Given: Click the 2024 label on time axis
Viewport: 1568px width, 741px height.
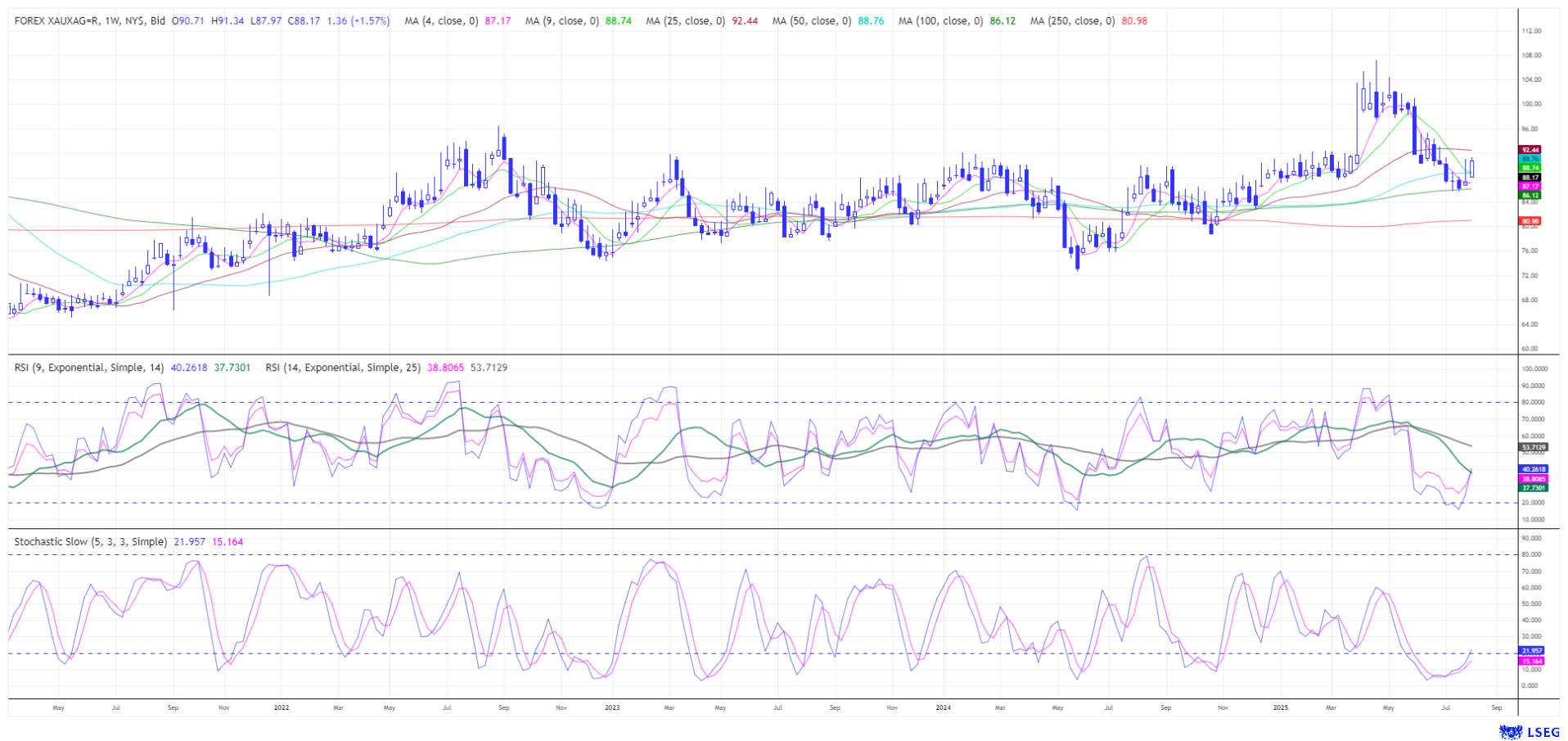Looking at the screenshot, I should pos(943,707).
